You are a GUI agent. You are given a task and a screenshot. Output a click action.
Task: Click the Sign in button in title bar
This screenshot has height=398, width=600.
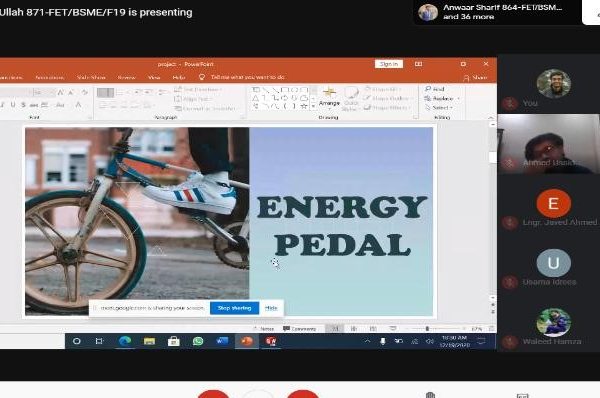coord(389,64)
